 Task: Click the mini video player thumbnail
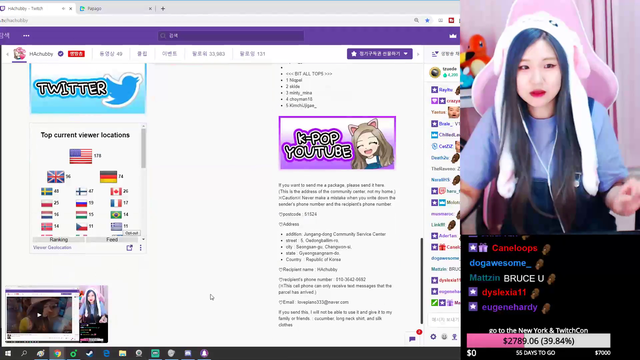coord(57,314)
